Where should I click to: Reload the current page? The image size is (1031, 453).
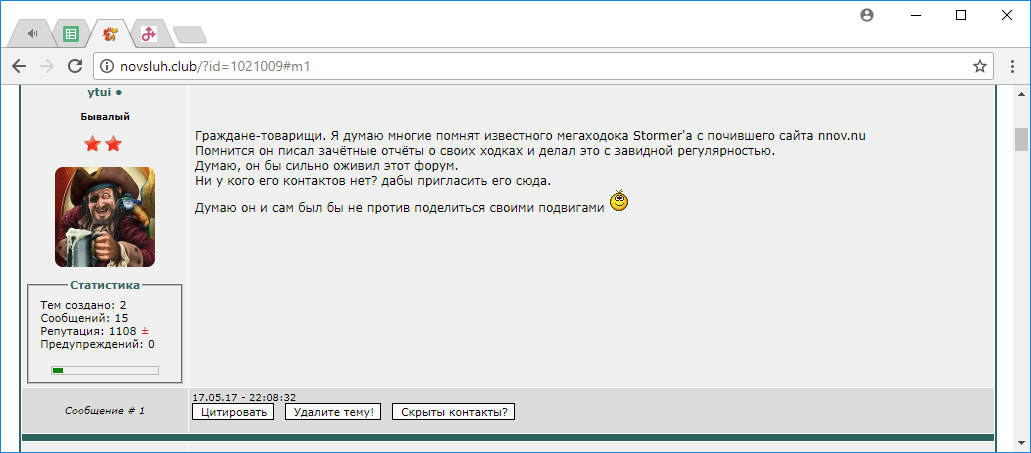(74, 66)
